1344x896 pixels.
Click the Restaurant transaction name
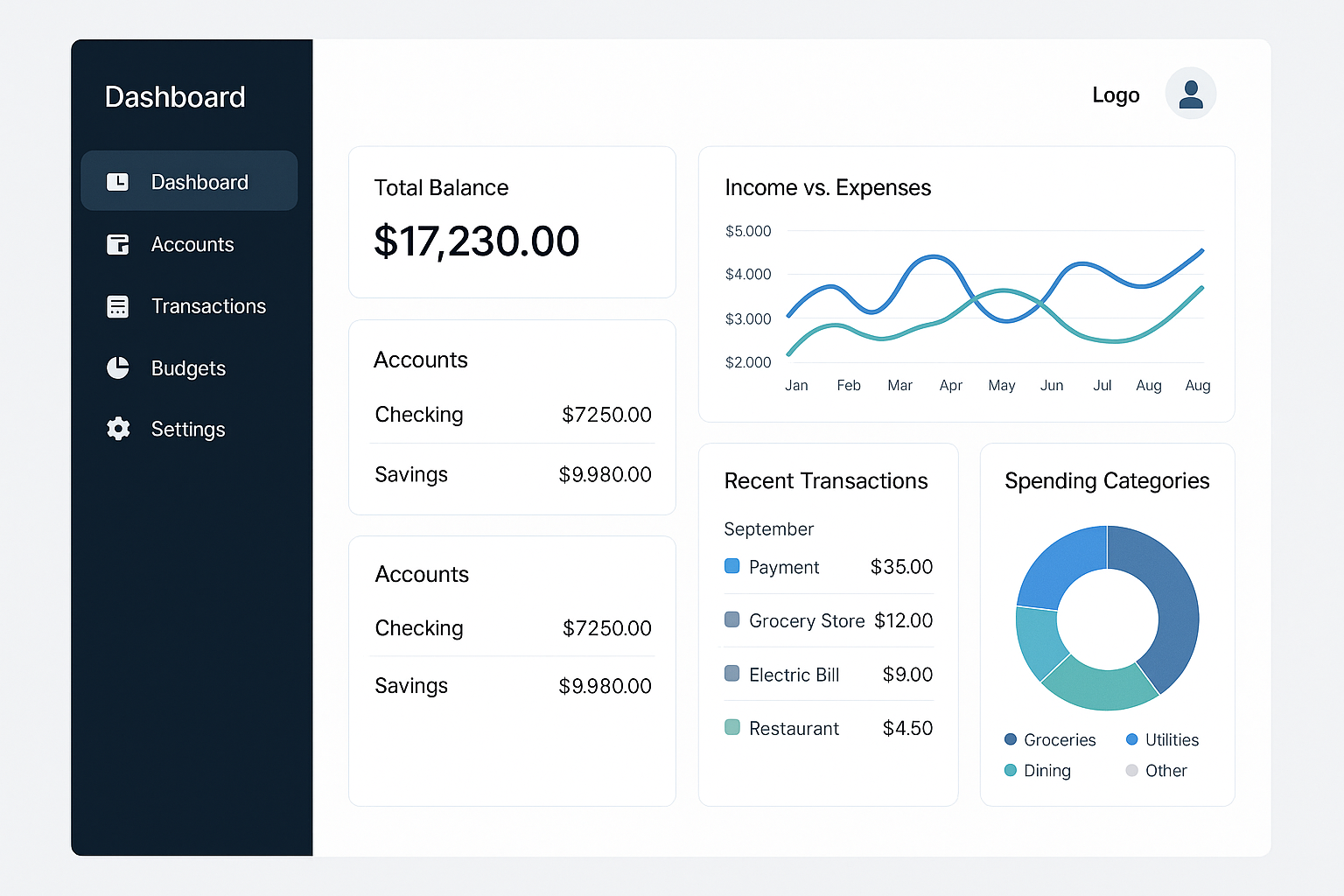794,728
